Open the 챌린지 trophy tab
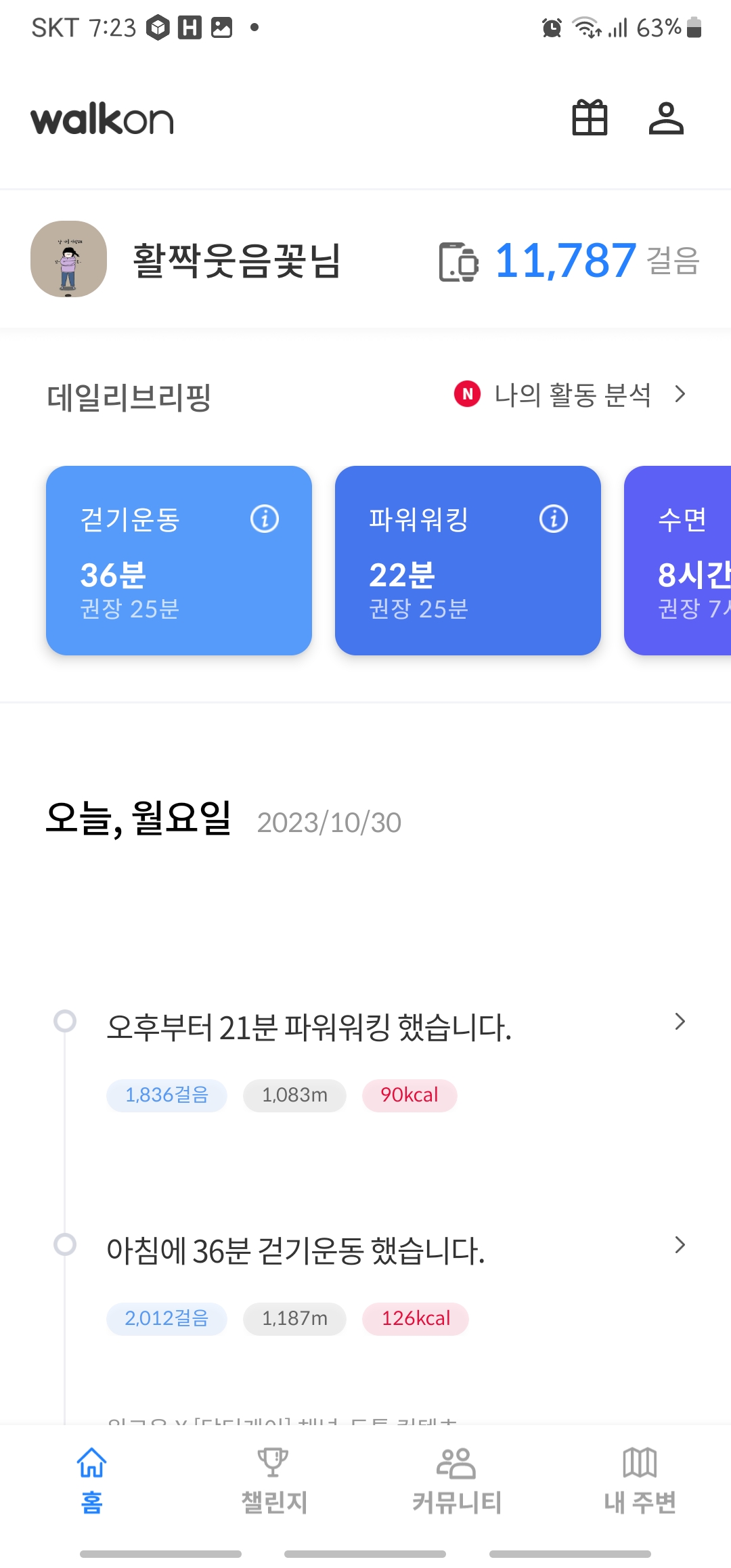 point(273,1480)
